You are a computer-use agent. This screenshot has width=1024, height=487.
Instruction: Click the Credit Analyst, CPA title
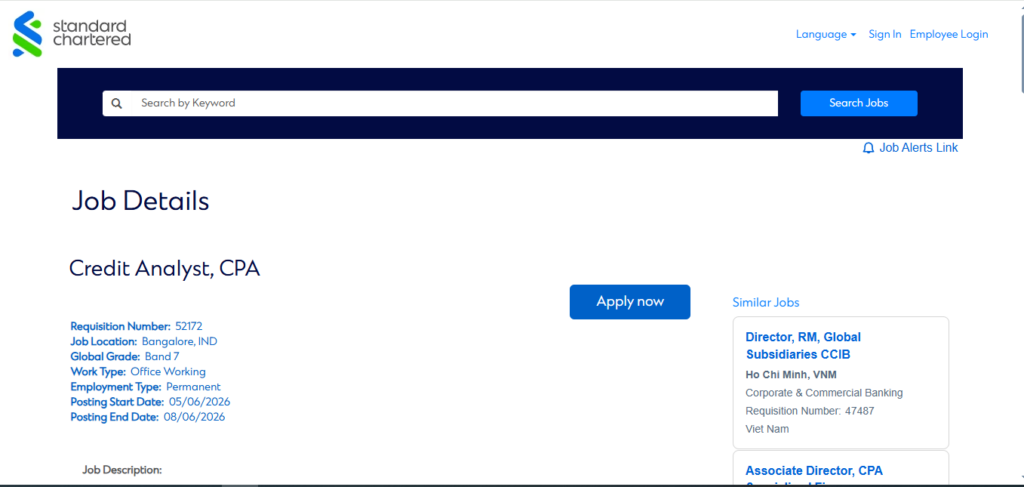click(x=165, y=268)
